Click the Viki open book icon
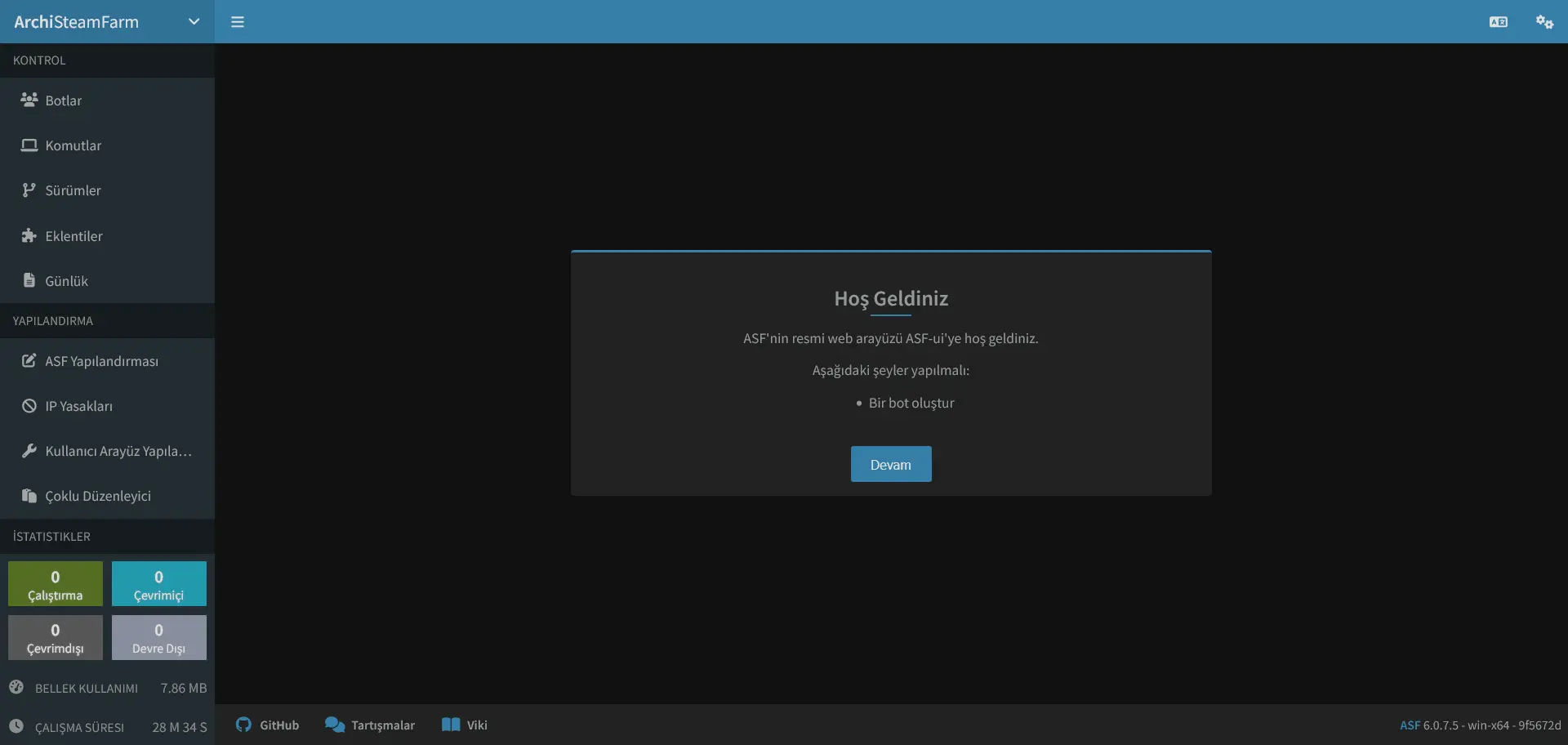 pos(451,725)
